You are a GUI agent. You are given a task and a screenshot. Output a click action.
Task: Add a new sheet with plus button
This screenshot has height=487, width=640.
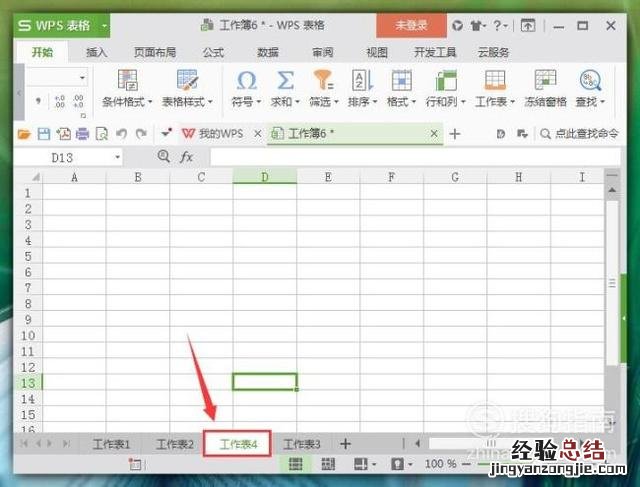tap(345, 444)
